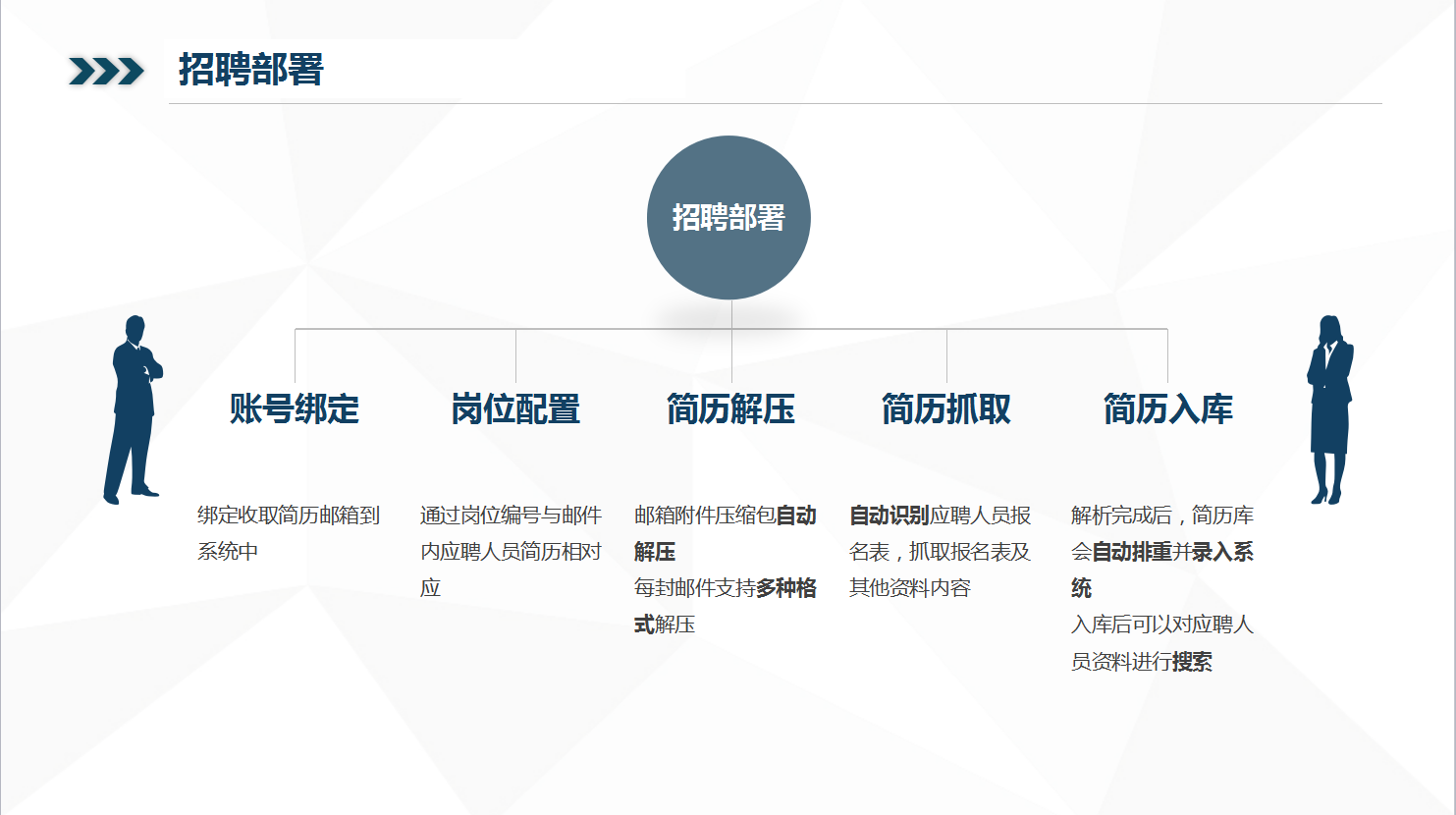Select paragraph starting 自动识别应聘人员报名表
This screenshot has width=1456, height=815.
pyautogui.click(x=941, y=551)
